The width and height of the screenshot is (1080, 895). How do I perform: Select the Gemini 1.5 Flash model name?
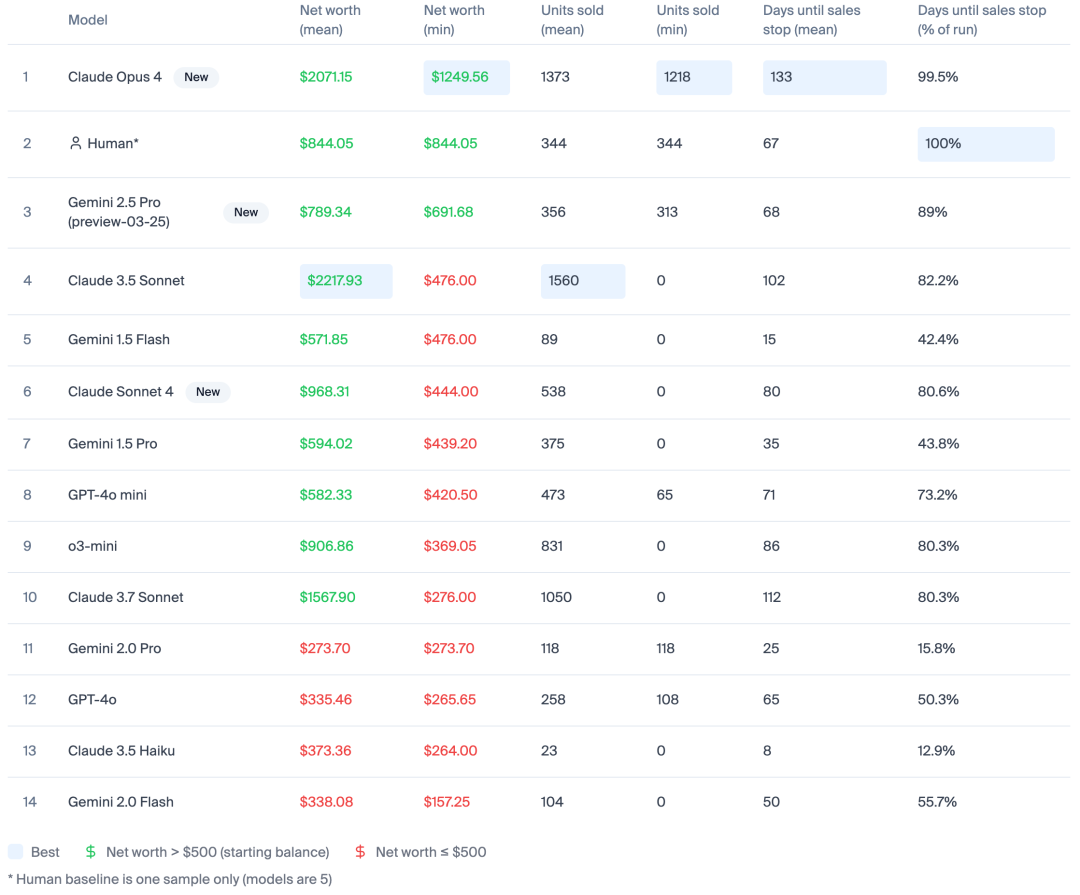(118, 340)
